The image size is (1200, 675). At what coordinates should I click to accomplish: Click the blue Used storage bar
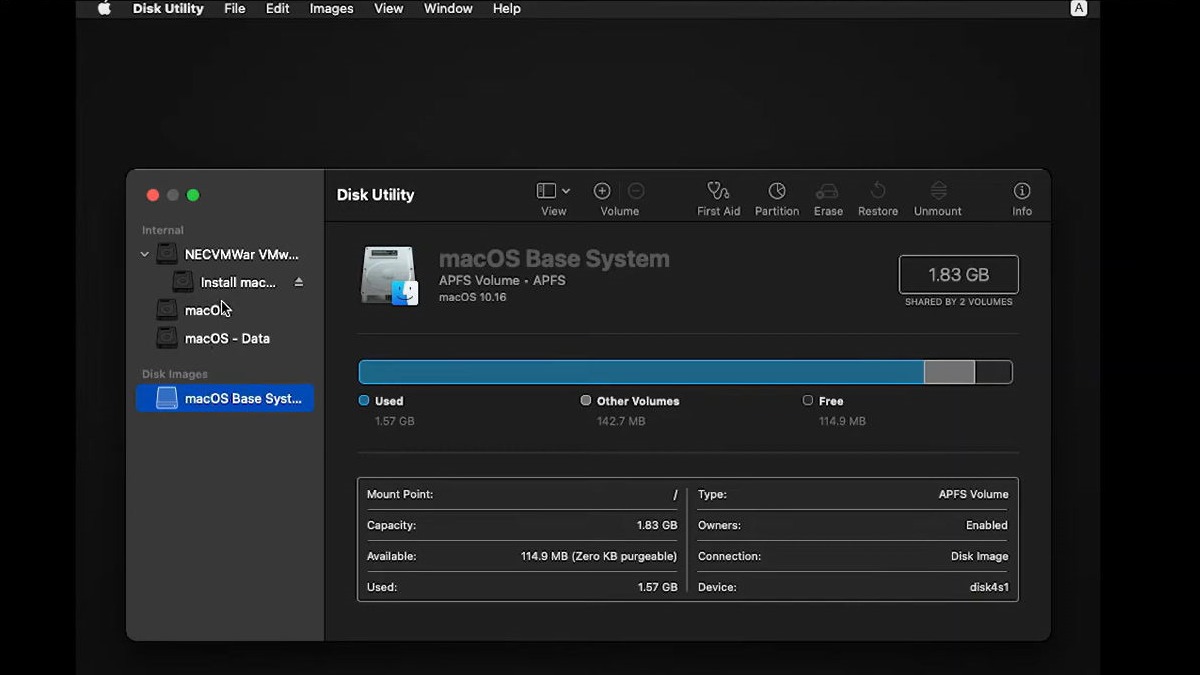[x=640, y=373]
